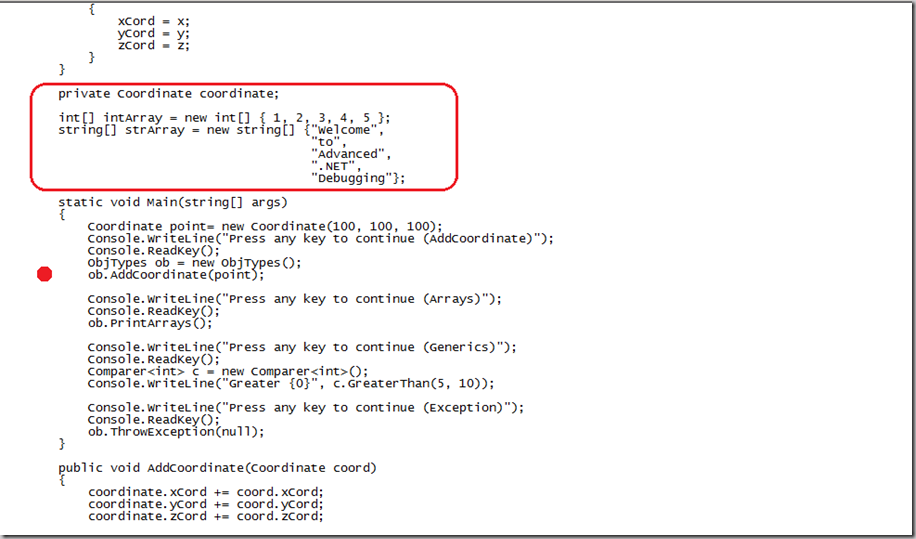Click the "Advanced" string in strArray

click(x=348, y=154)
